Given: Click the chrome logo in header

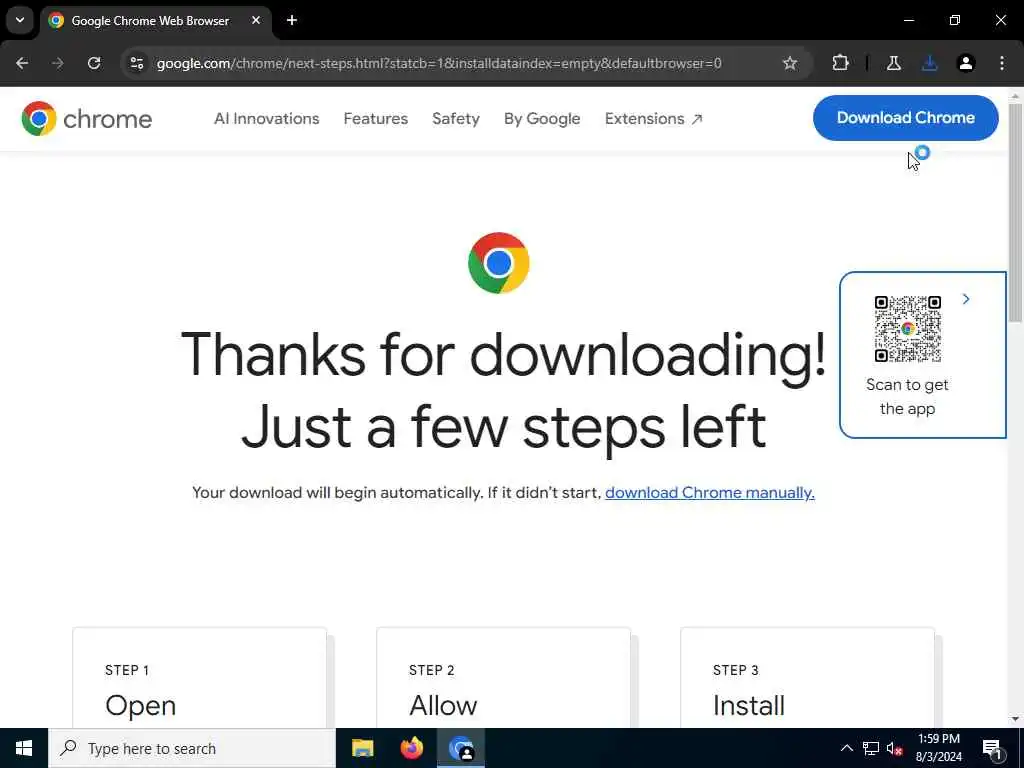Looking at the screenshot, I should pos(86,119).
